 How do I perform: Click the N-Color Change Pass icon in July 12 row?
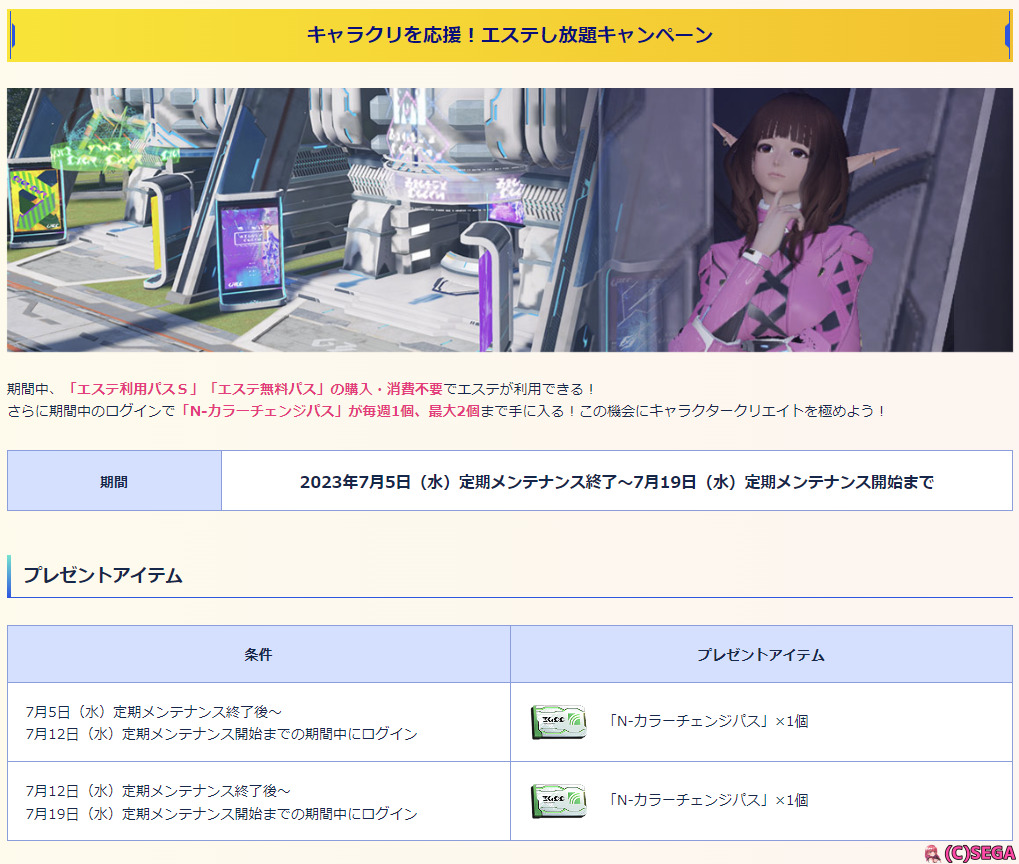pyautogui.click(x=558, y=801)
